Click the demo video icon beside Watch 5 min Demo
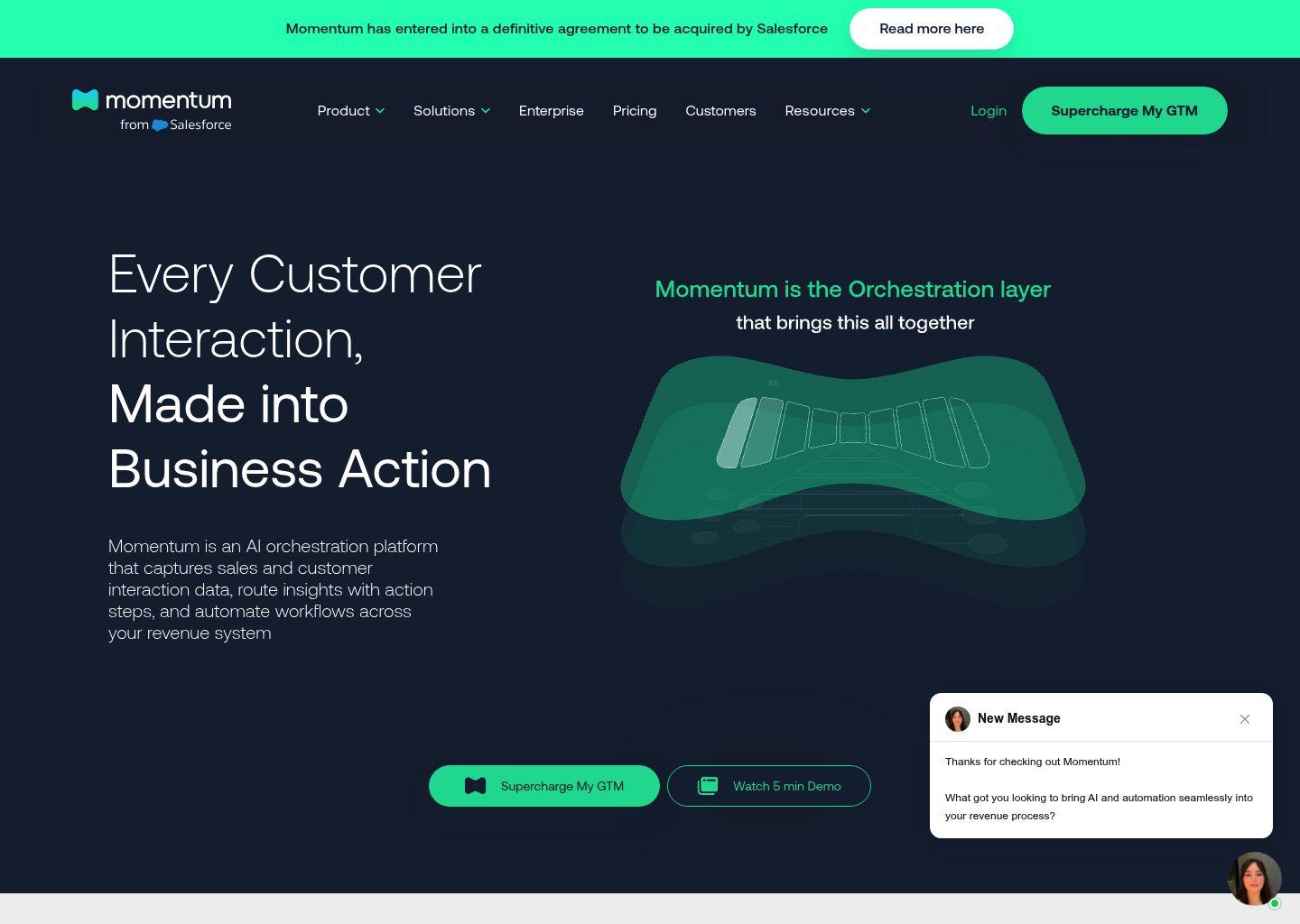 (708, 786)
